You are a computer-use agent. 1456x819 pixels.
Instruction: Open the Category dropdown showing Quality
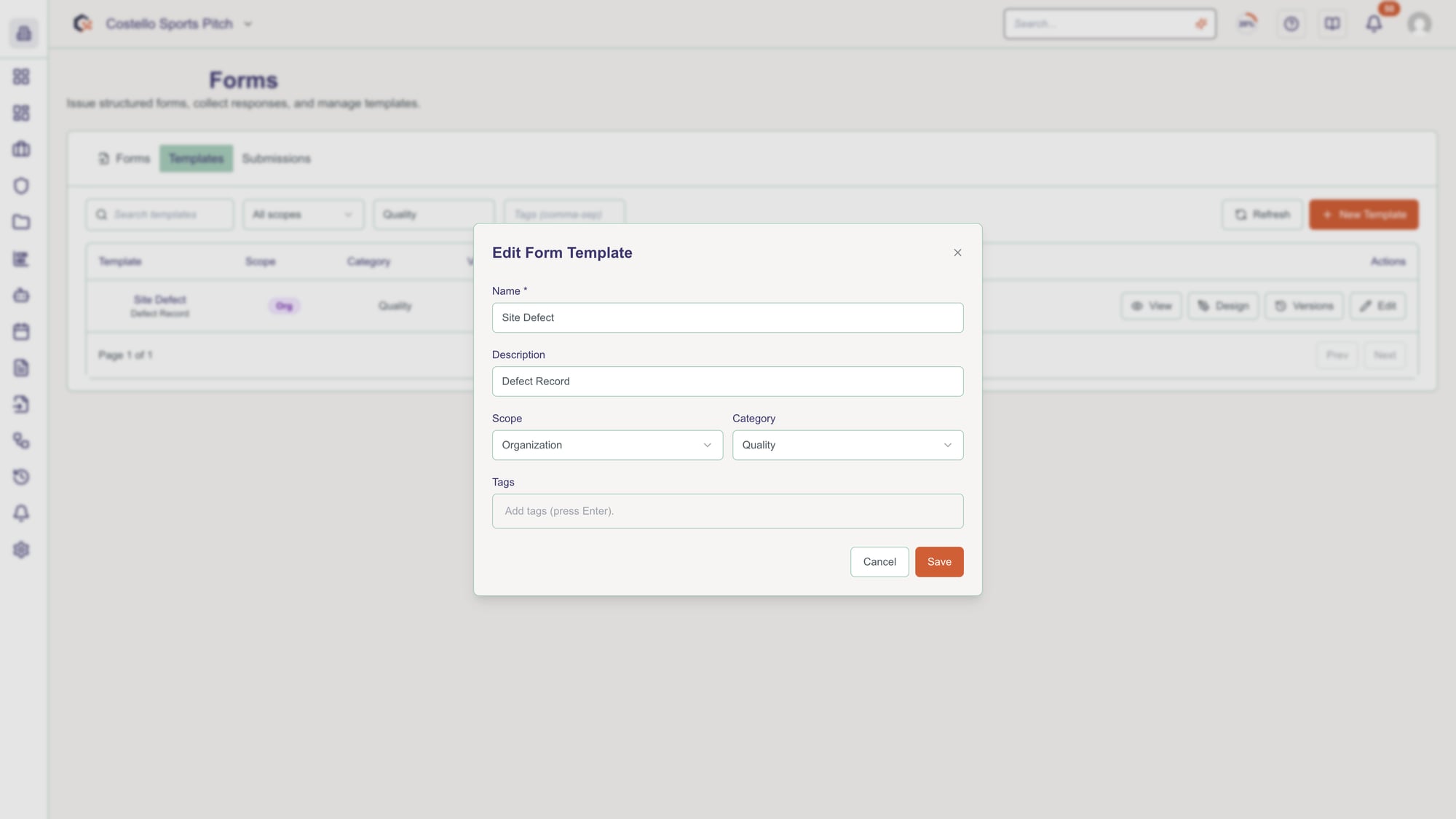coord(847,445)
